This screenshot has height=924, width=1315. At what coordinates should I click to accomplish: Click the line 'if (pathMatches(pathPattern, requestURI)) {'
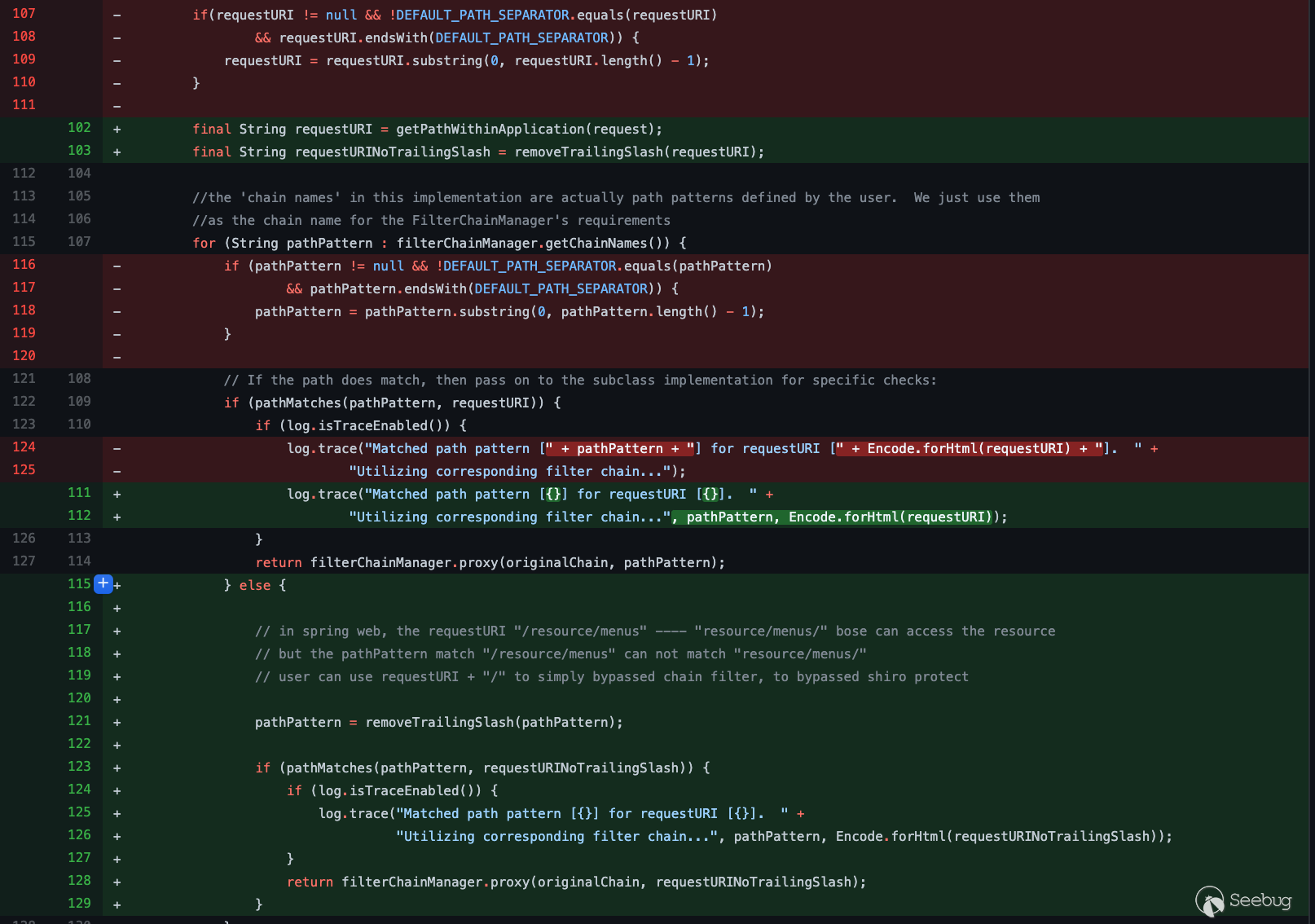point(393,403)
